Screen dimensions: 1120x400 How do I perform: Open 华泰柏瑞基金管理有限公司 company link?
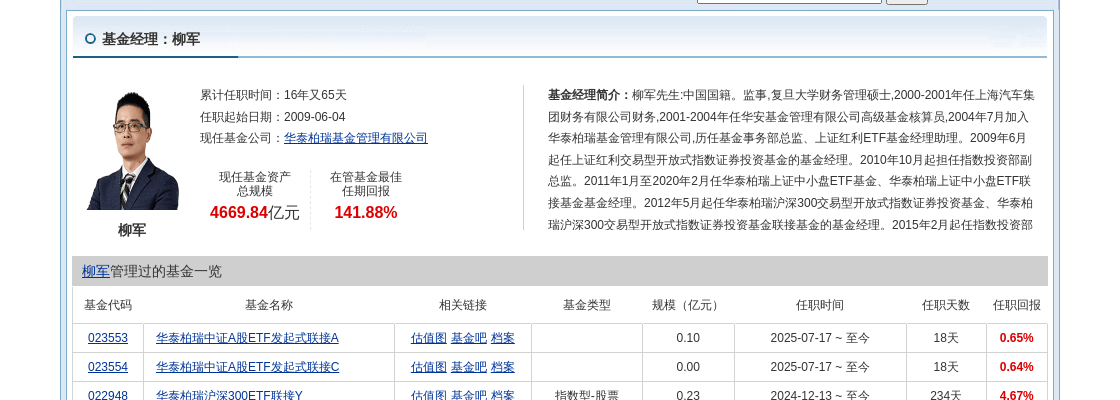[356, 138]
